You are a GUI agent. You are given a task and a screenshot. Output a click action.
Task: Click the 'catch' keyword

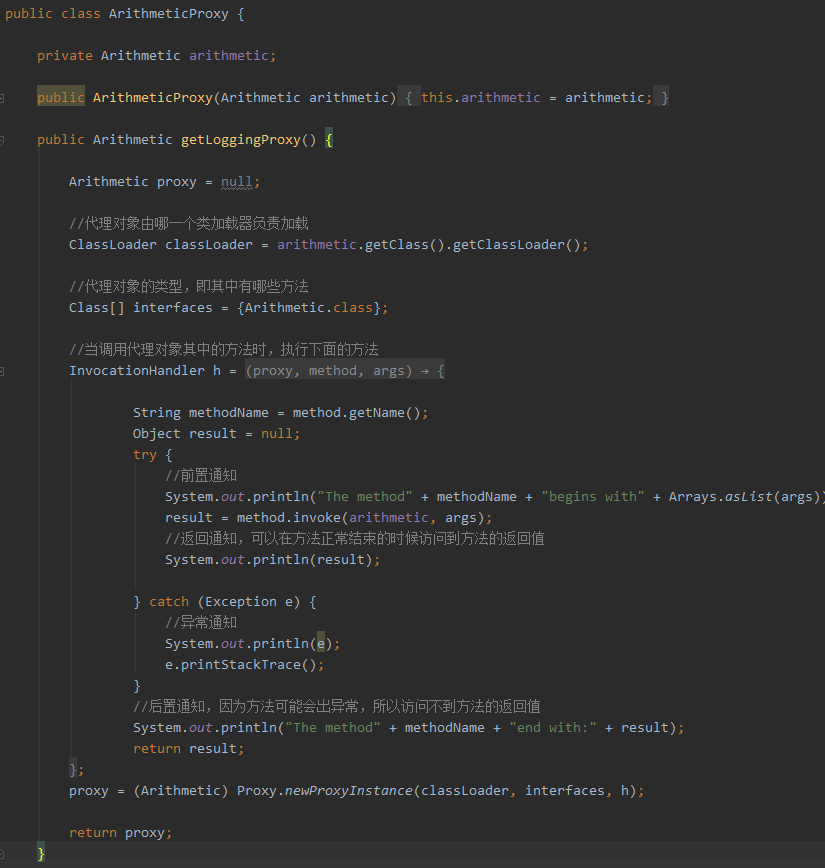(x=169, y=602)
